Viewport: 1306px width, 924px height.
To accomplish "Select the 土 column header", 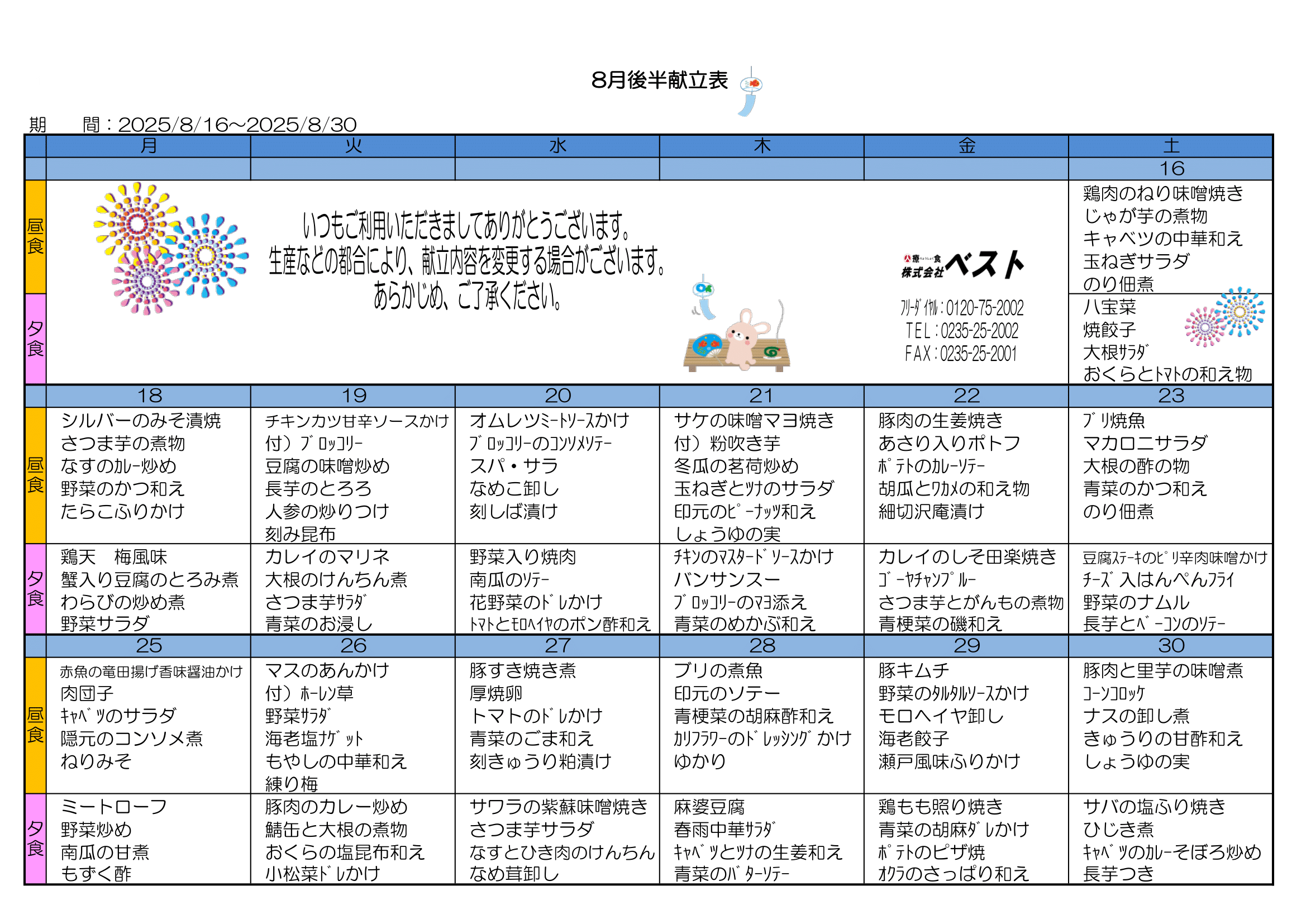I will click(1171, 146).
